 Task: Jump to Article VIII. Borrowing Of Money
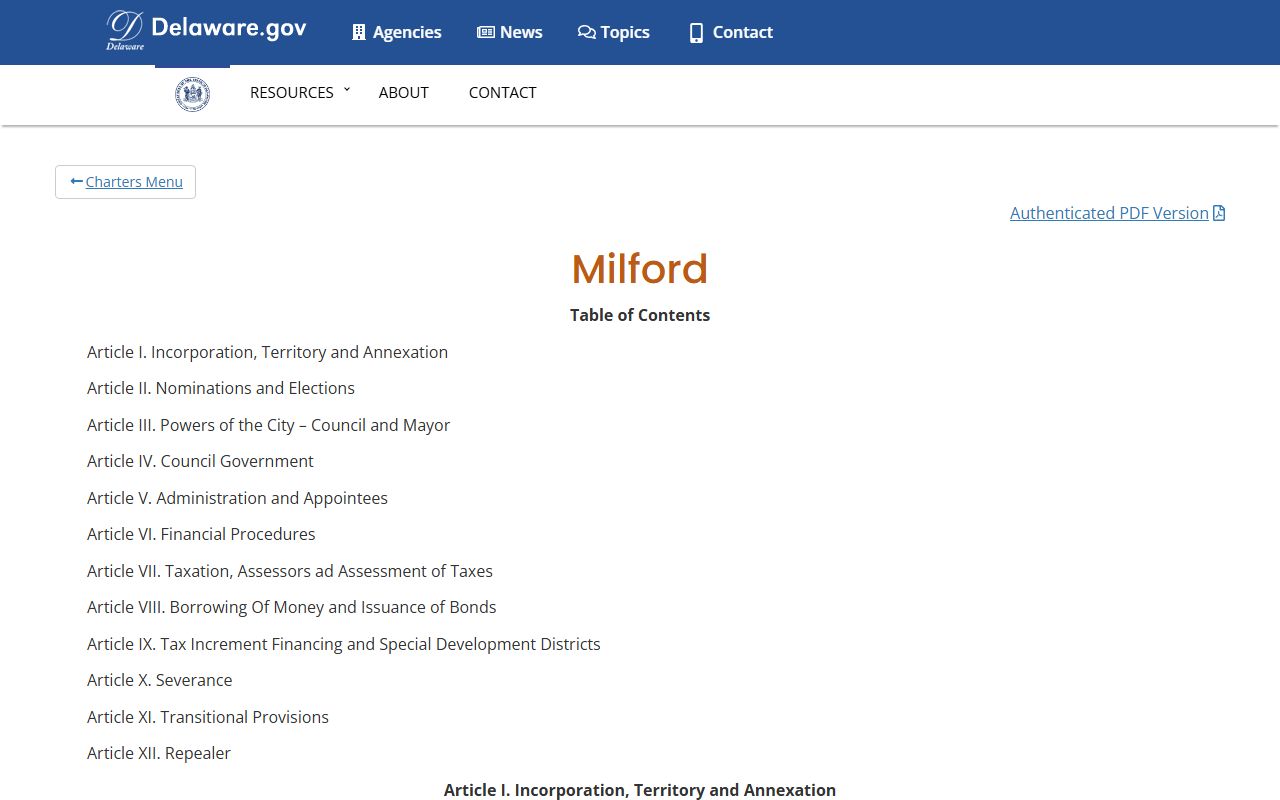click(x=292, y=607)
